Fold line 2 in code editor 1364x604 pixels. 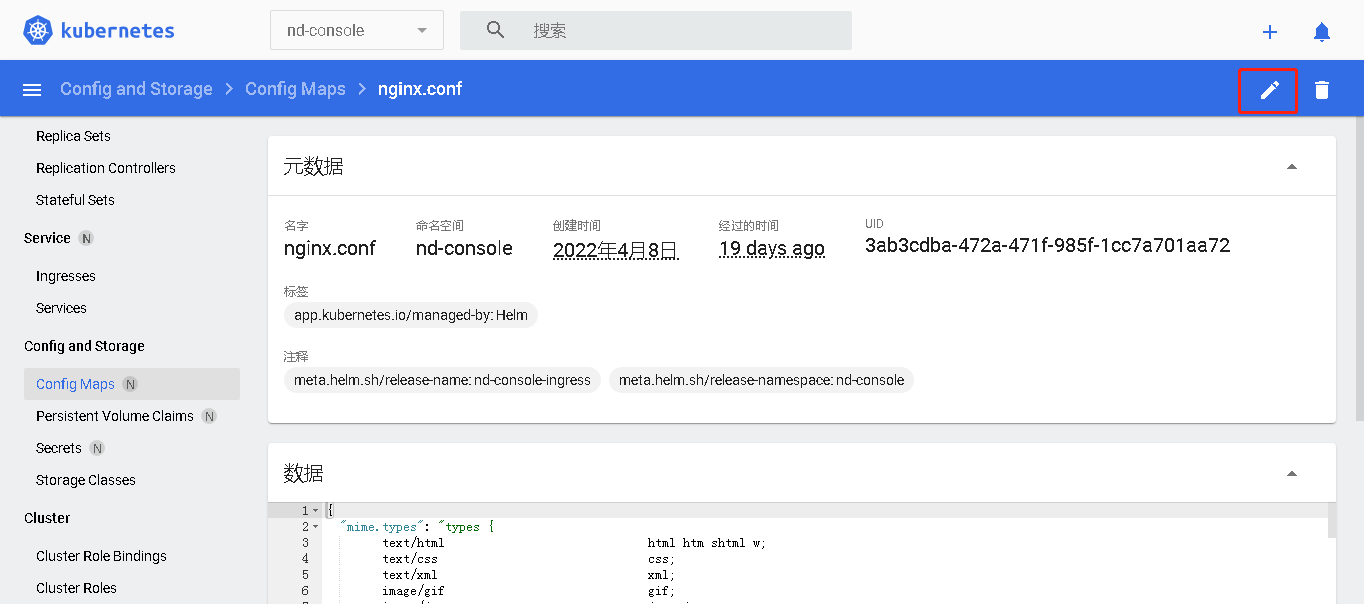(x=316, y=527)
